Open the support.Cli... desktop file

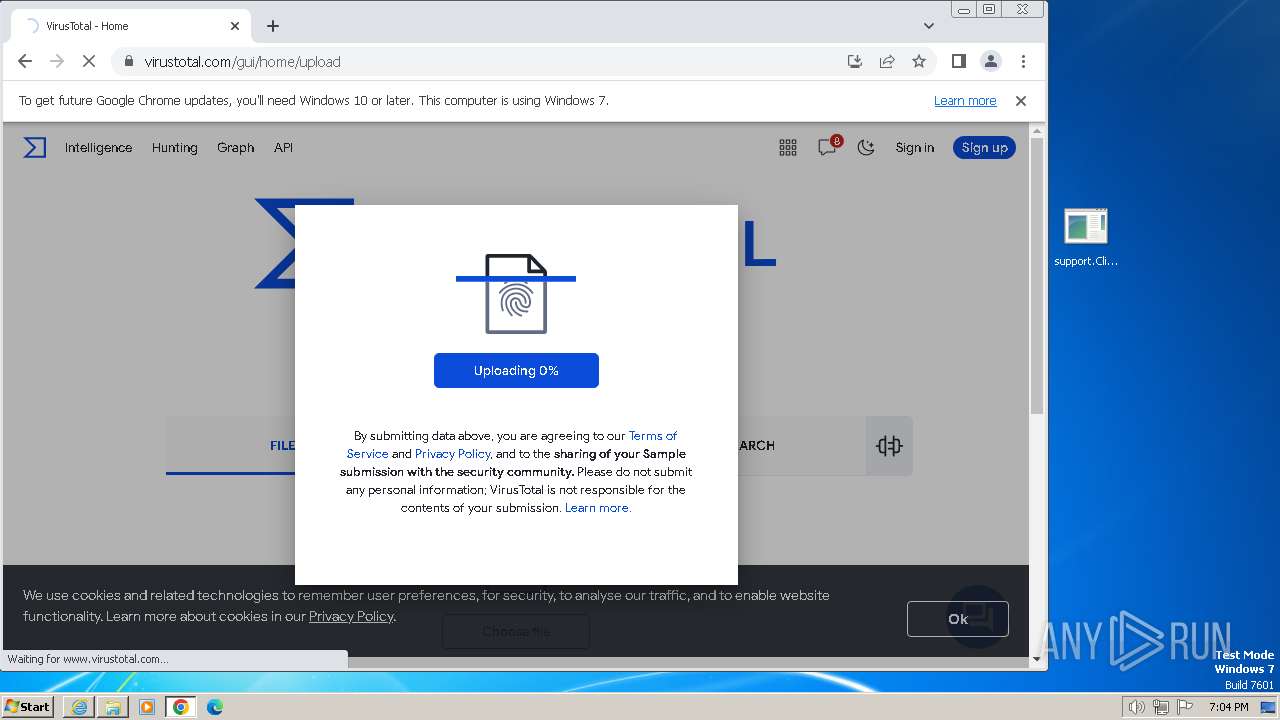(1086, 238)
